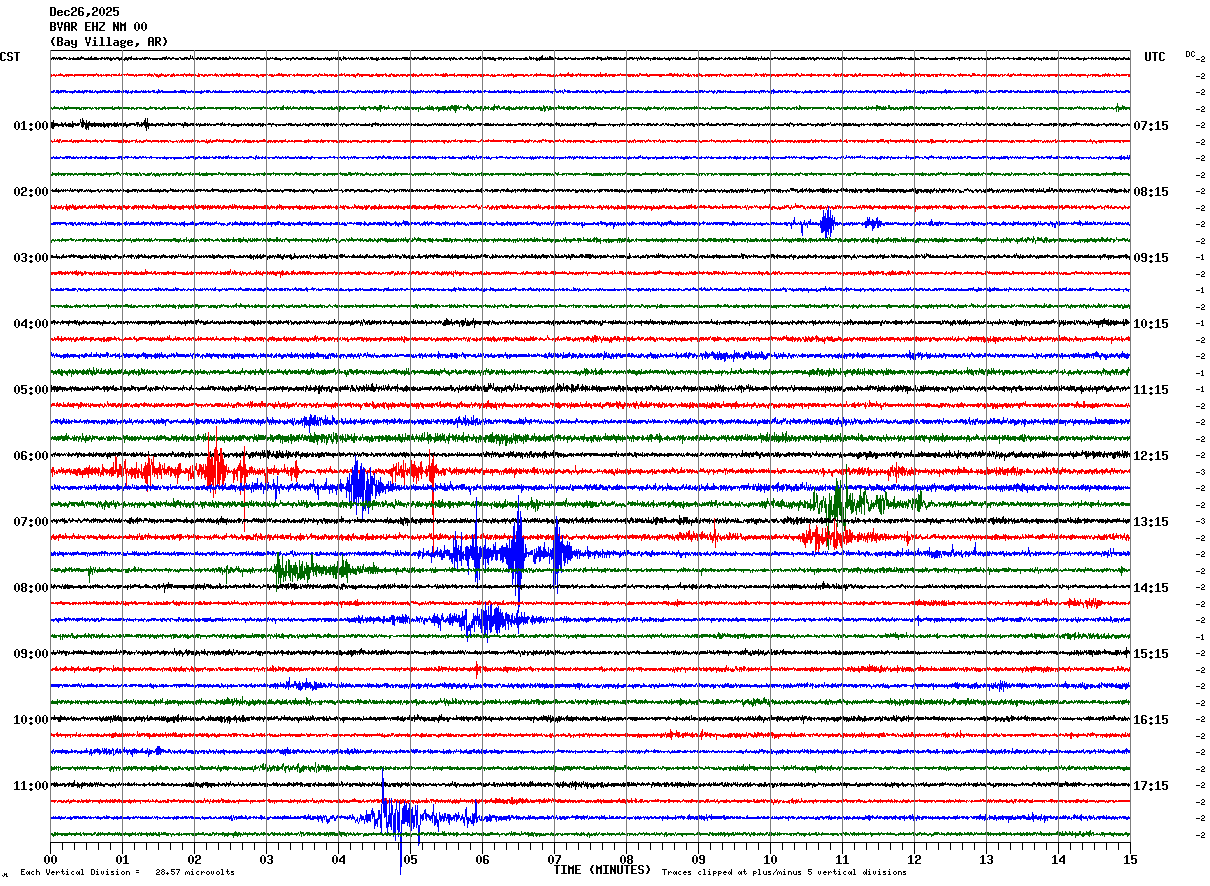
Task: Select the 10:00 CST time label
Action: pos(31,720)
